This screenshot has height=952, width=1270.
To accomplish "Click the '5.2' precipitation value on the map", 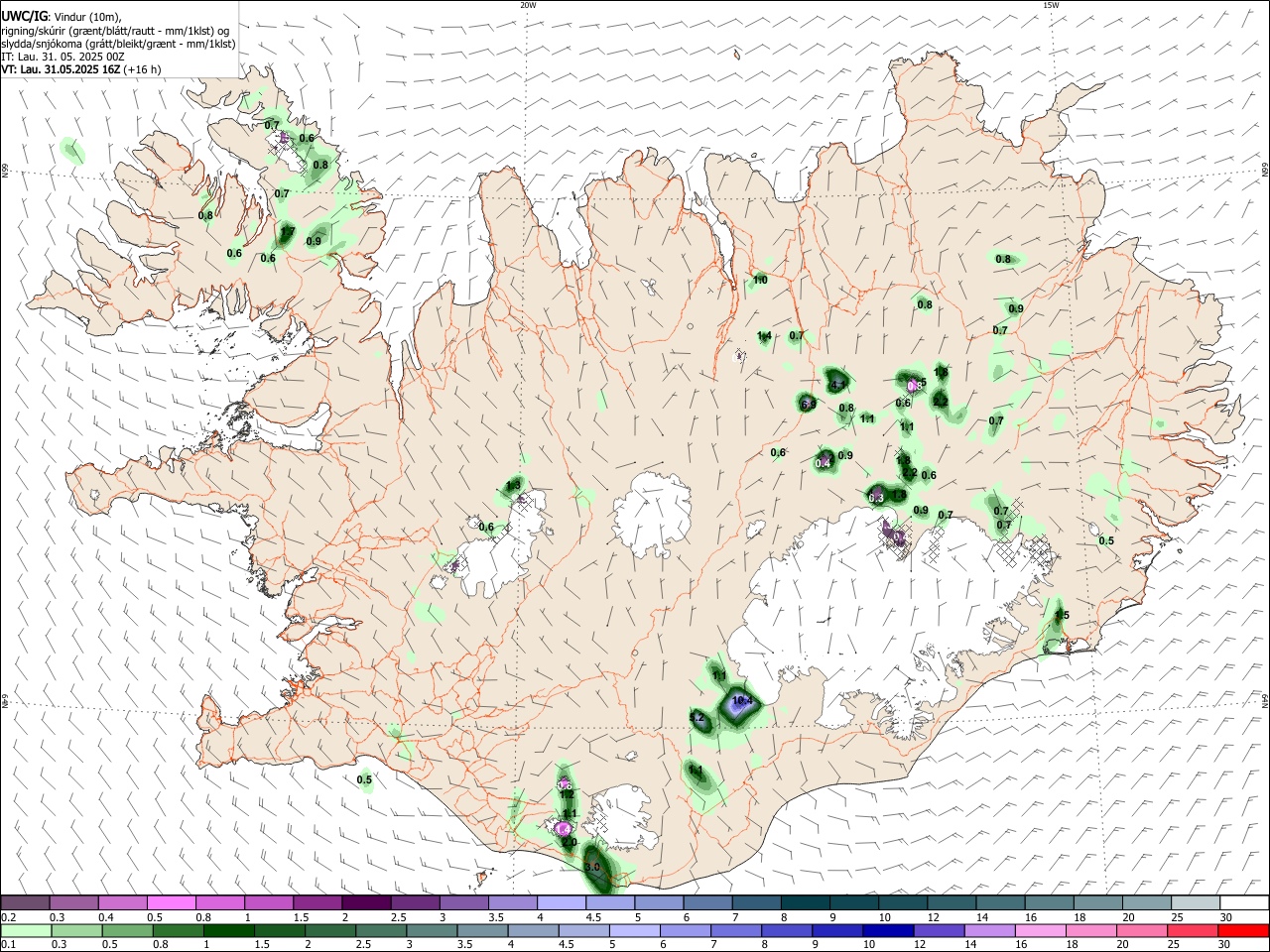I will (x=697, y=717).
